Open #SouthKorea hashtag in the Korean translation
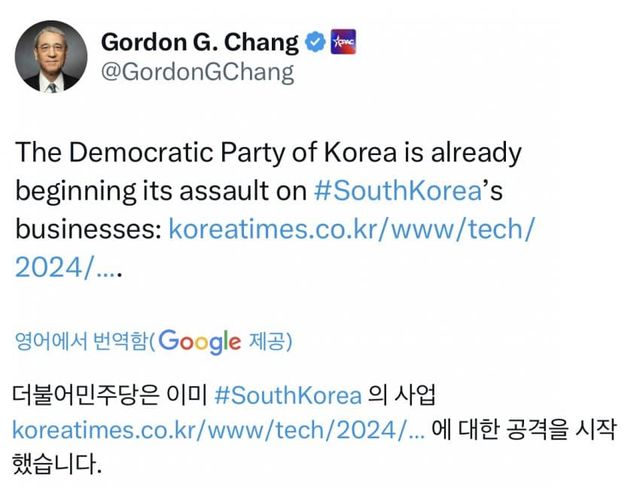 coord(288,394)
